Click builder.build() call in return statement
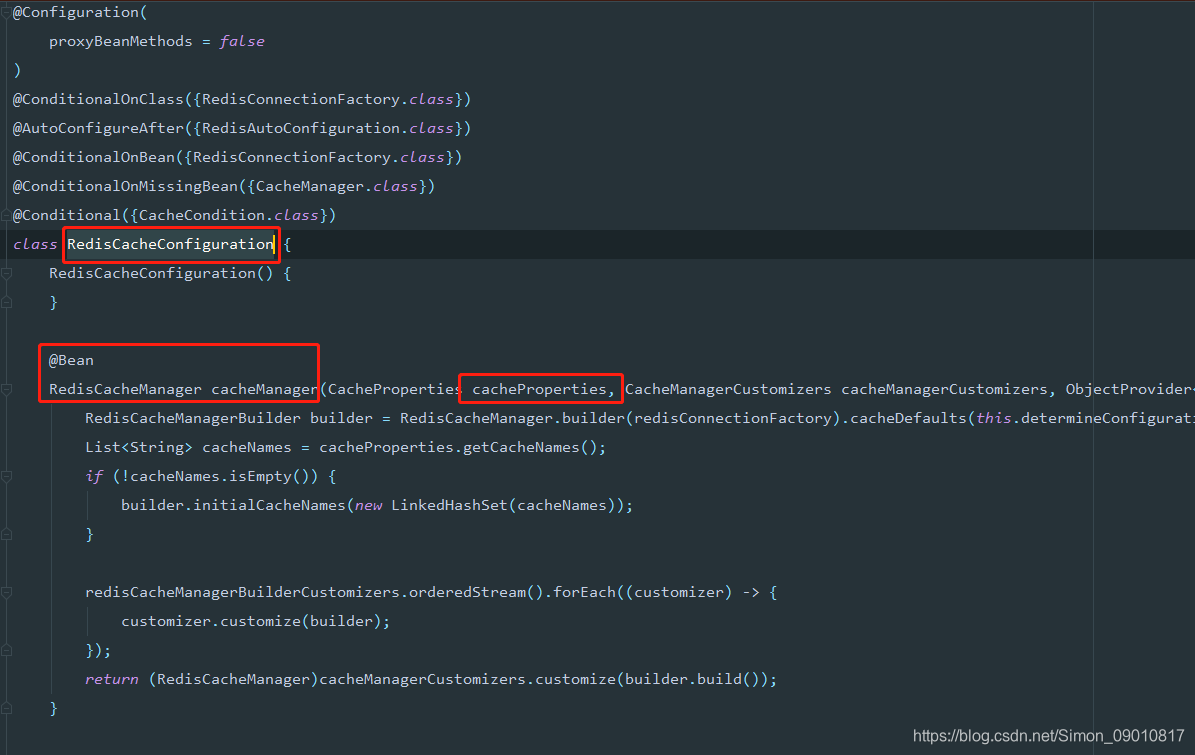1195x755 pixels. pyautogui.click(x=692, y=679)
